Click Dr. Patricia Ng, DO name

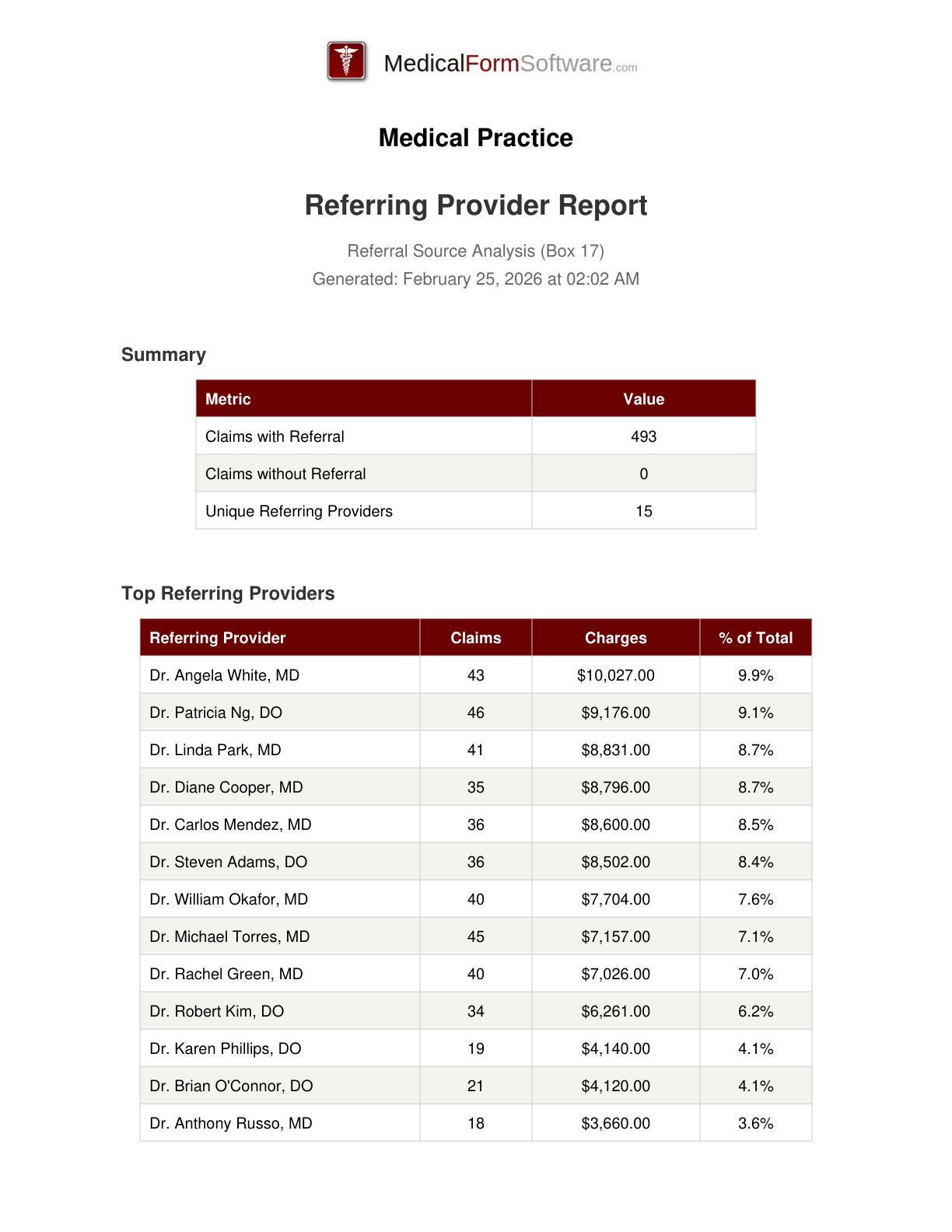coord(215,712)
